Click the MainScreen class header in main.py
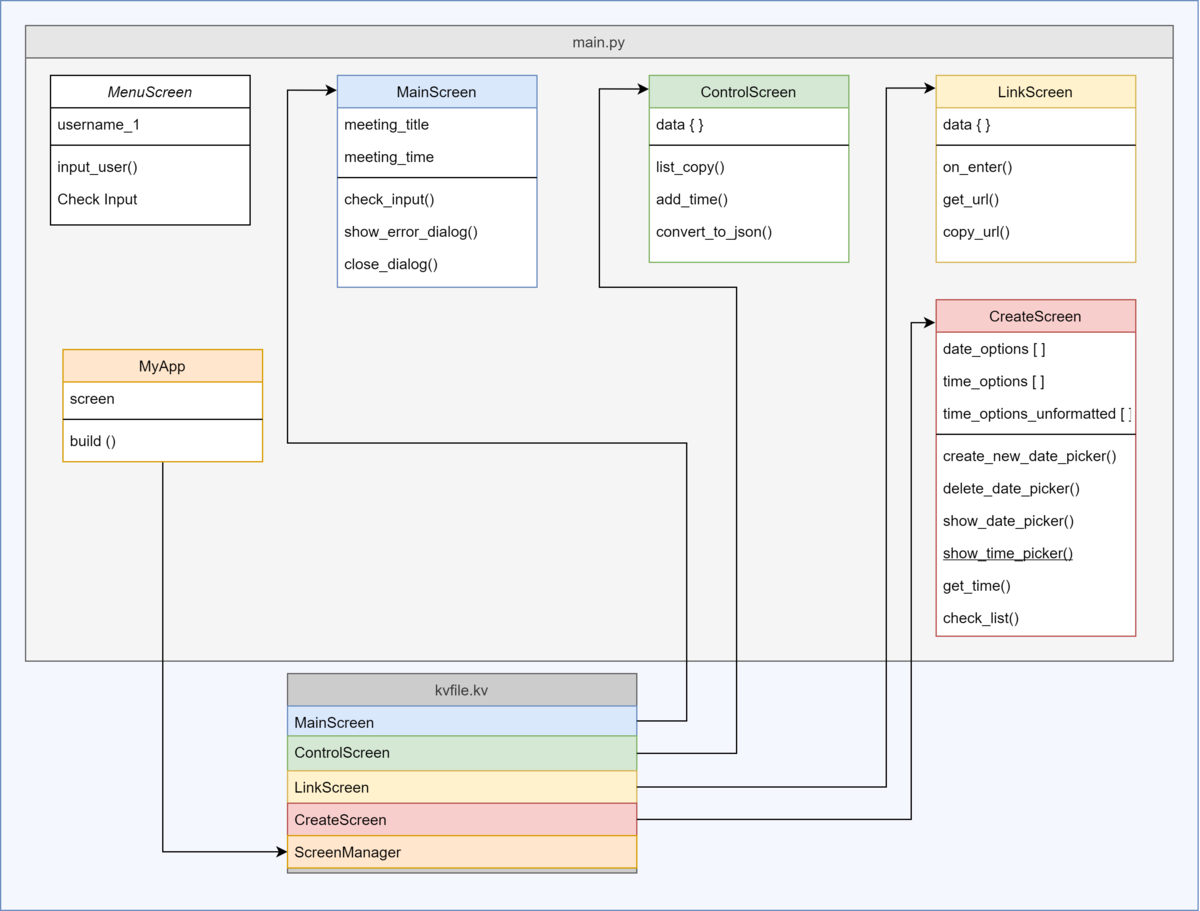 click(436, 92)
